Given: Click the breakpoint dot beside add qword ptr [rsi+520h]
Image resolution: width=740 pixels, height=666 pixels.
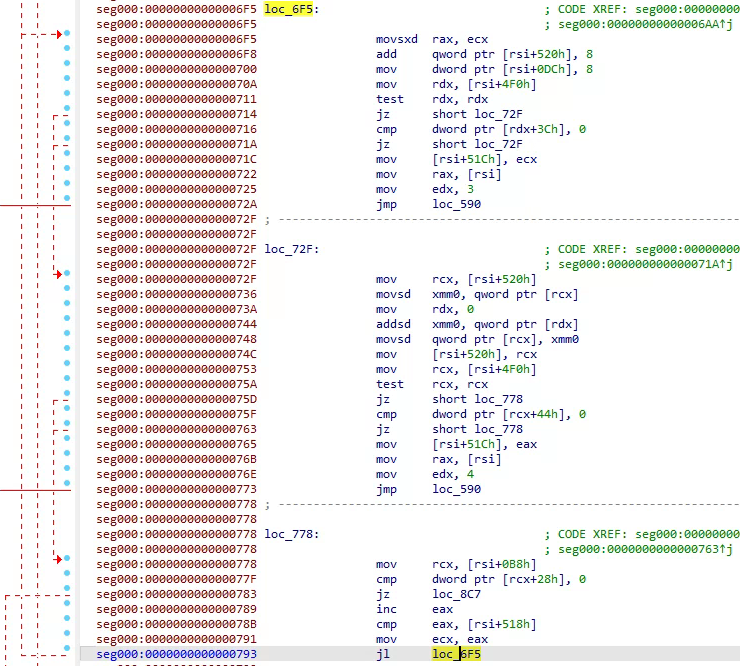Looking at the screenshot, I should tap(67, 54).
